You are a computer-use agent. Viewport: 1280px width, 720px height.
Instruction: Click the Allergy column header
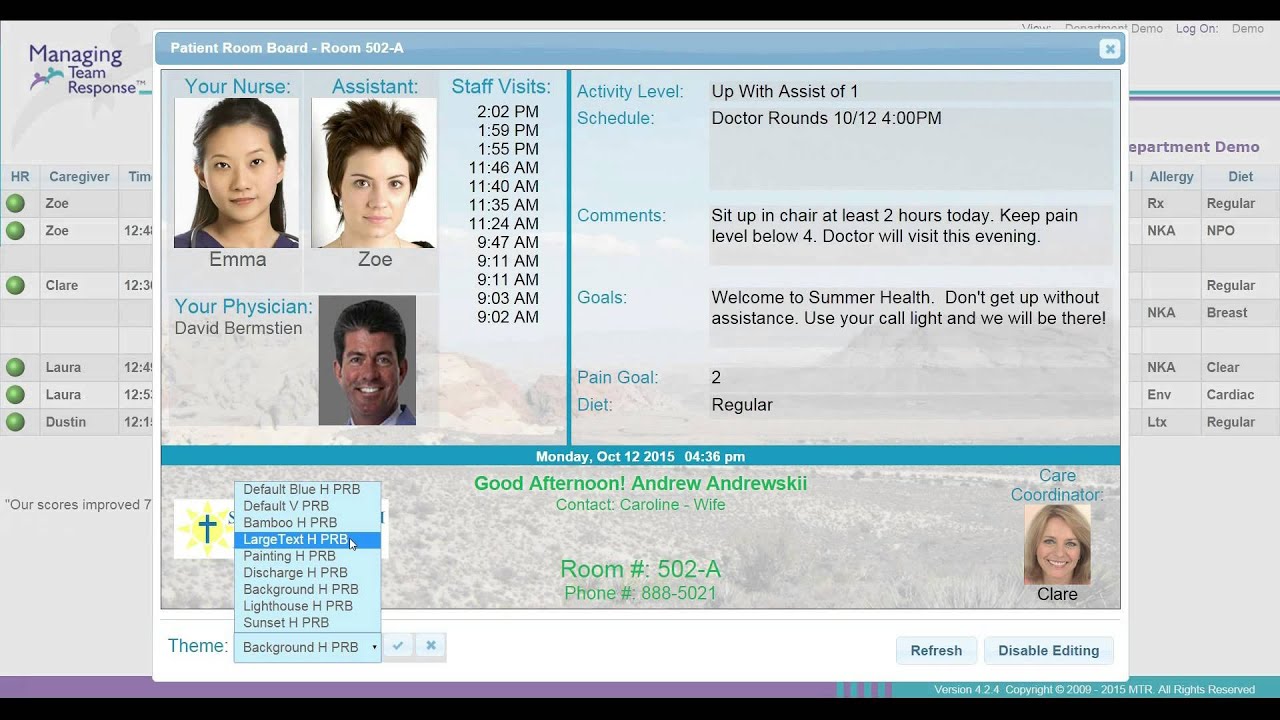[x=1171, y=176]
